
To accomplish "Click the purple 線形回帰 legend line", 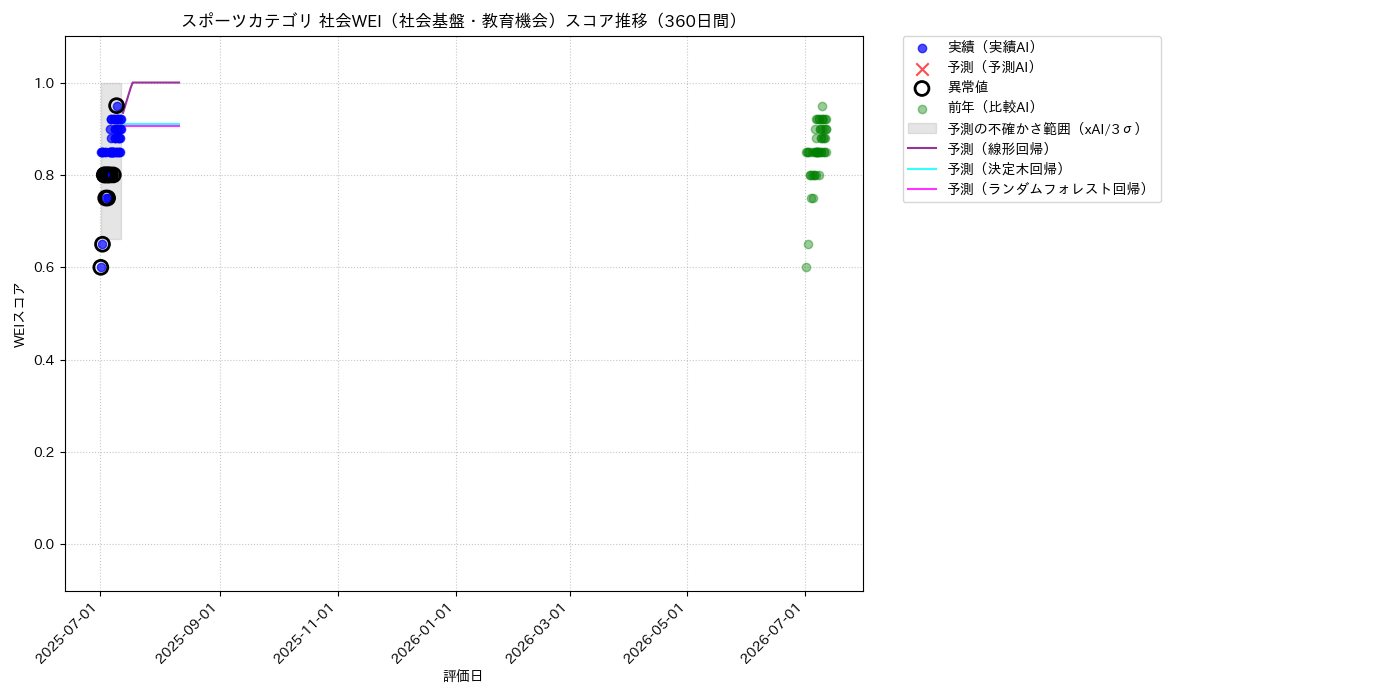I will 922,148.
